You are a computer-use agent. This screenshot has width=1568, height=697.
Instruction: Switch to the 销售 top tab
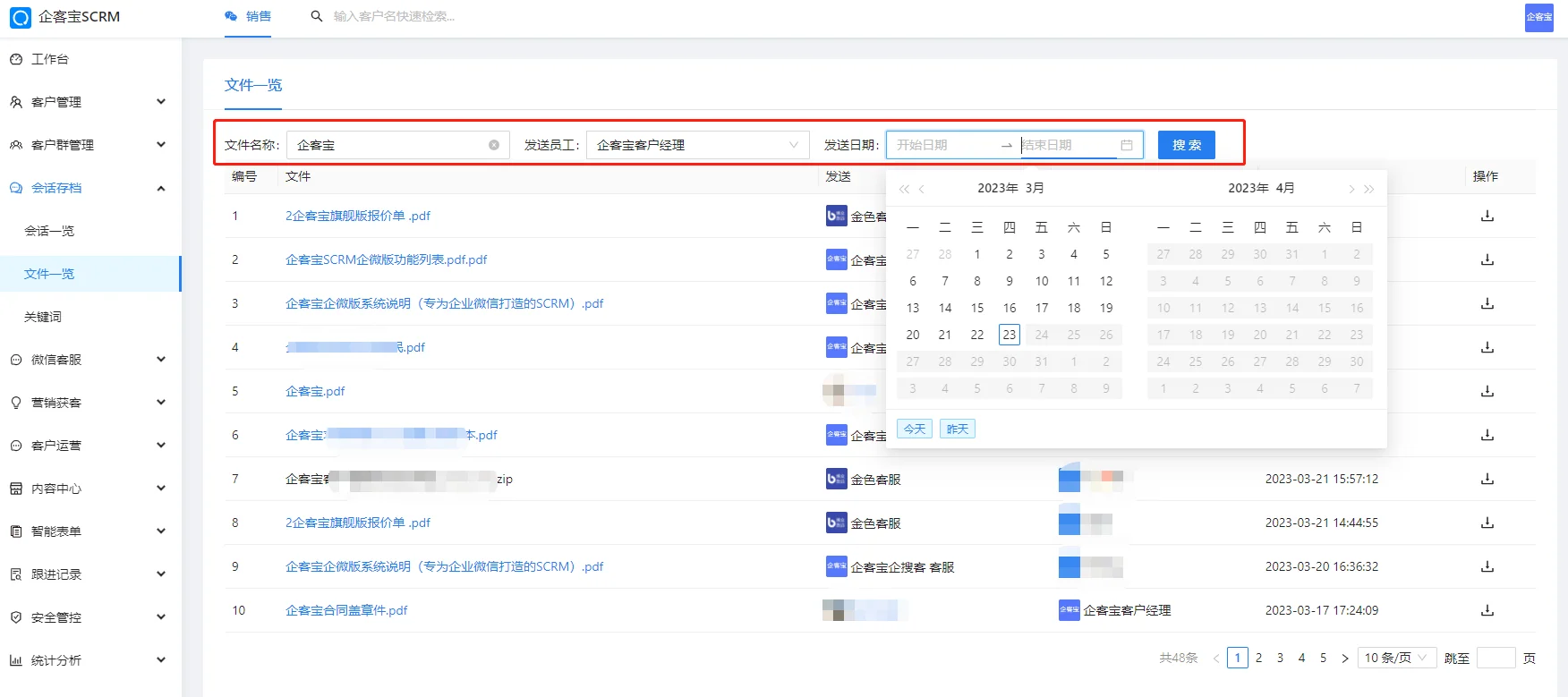point(249,16)
